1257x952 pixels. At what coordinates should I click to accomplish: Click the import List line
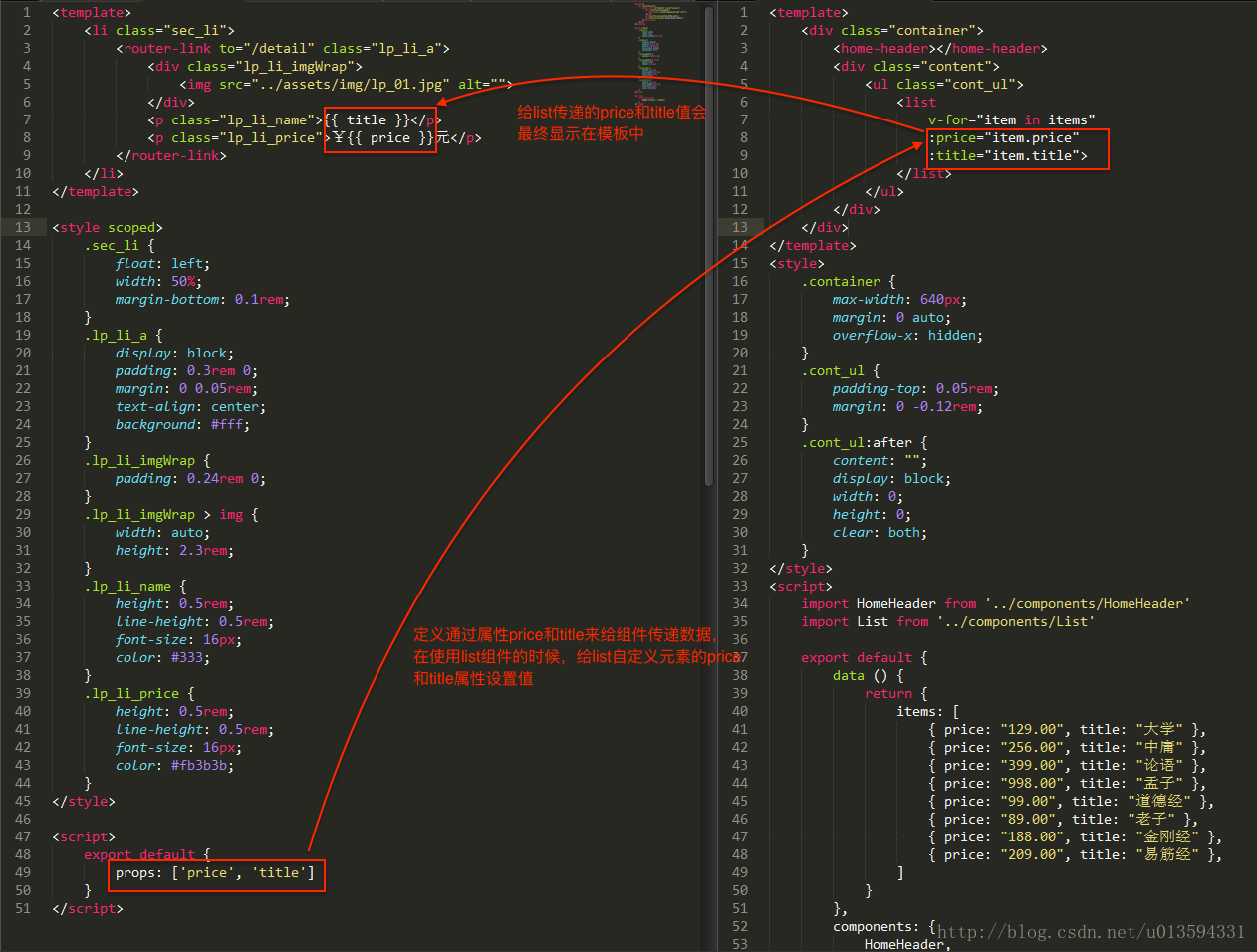(x=948, y=621)
